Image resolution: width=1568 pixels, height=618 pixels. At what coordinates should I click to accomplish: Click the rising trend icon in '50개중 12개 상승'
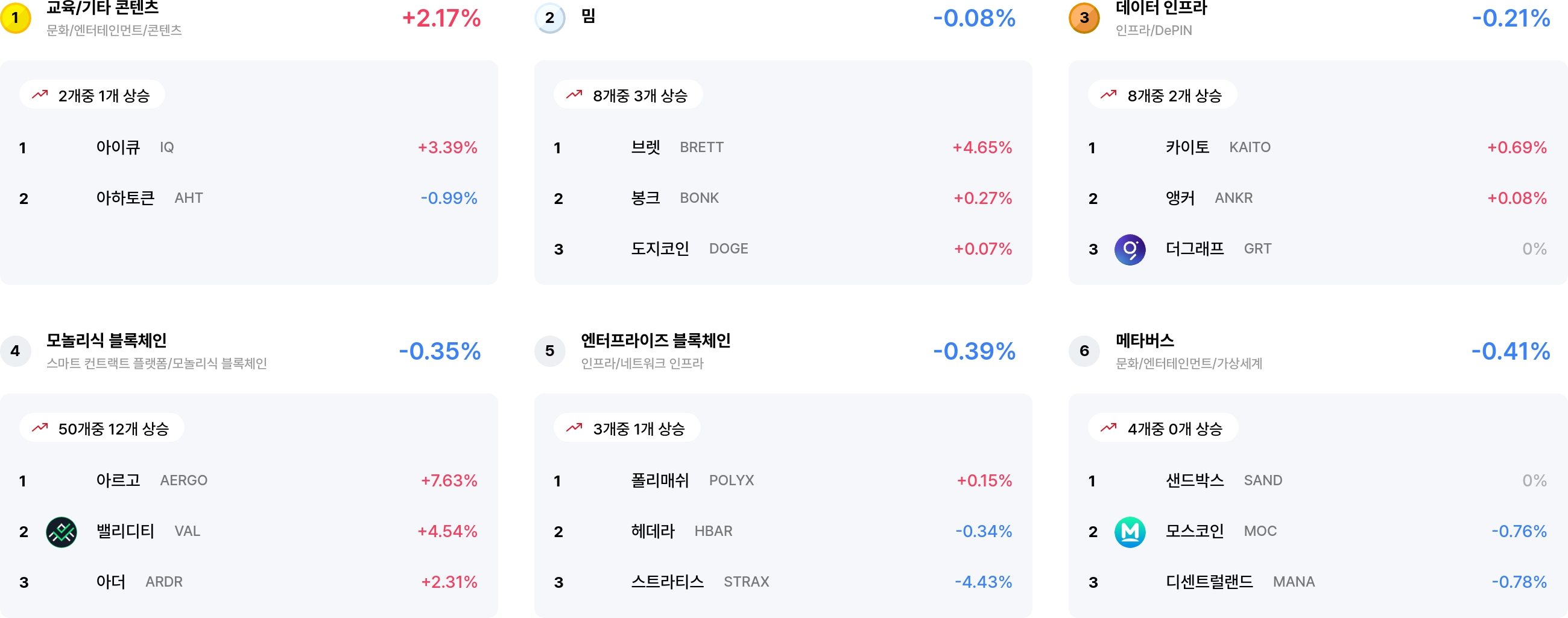40,428
